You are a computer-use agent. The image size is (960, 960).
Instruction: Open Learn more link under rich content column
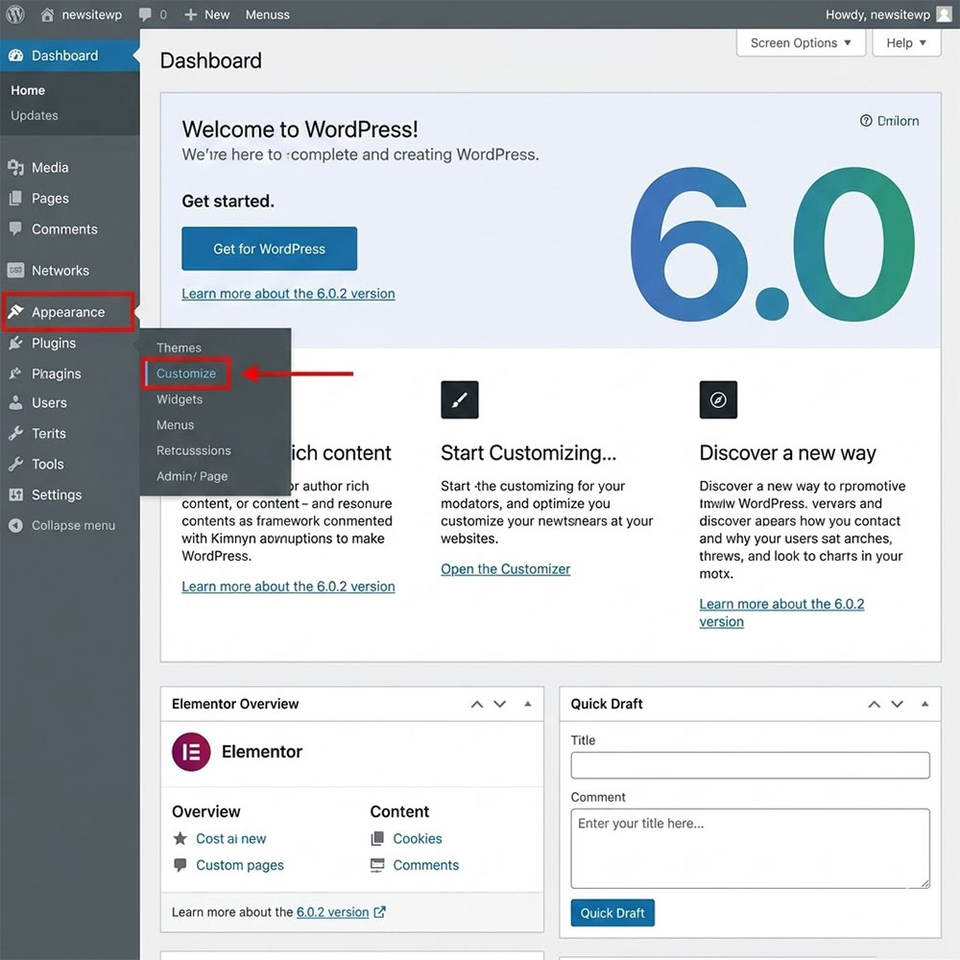288,586
